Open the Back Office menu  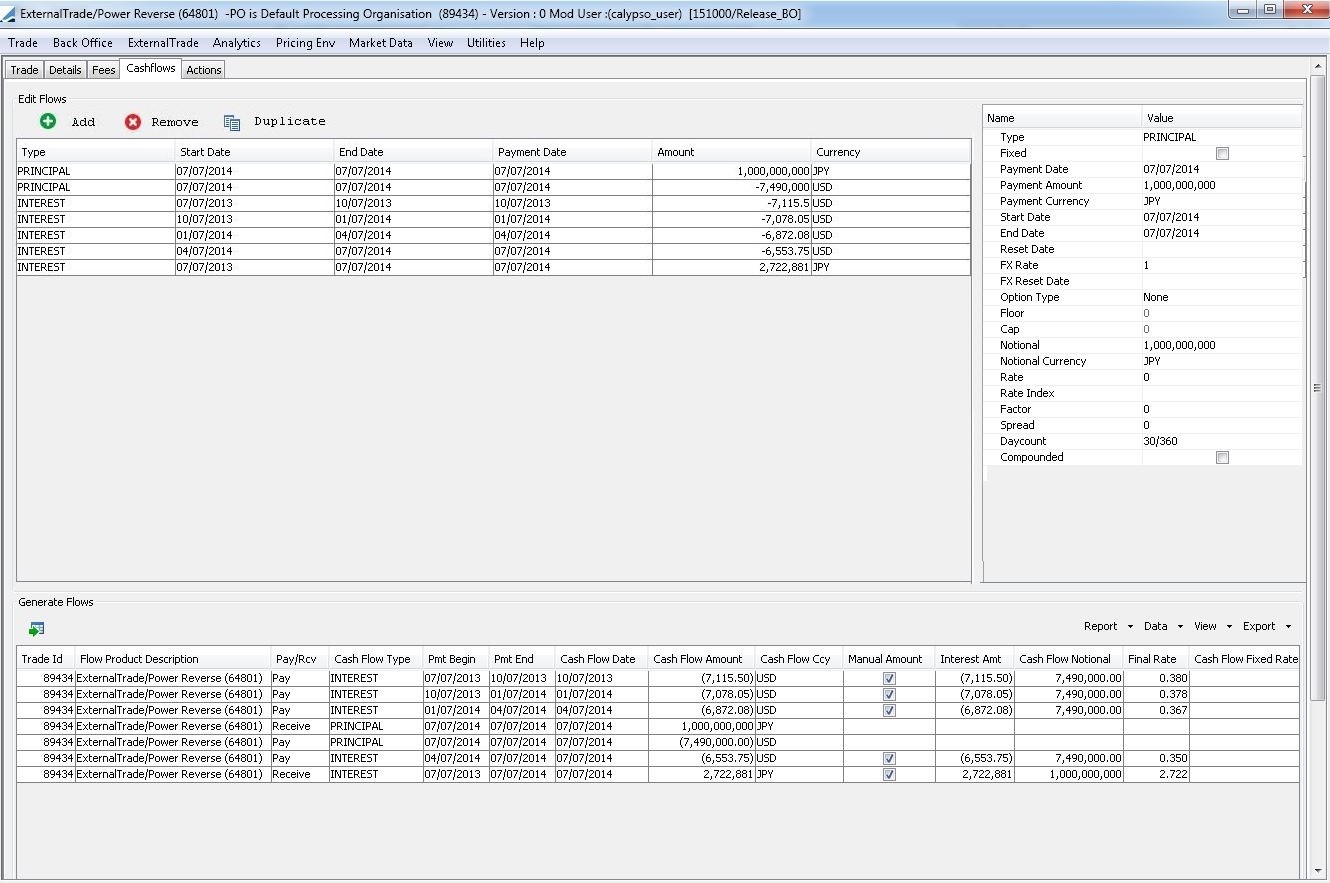(83, 43)
